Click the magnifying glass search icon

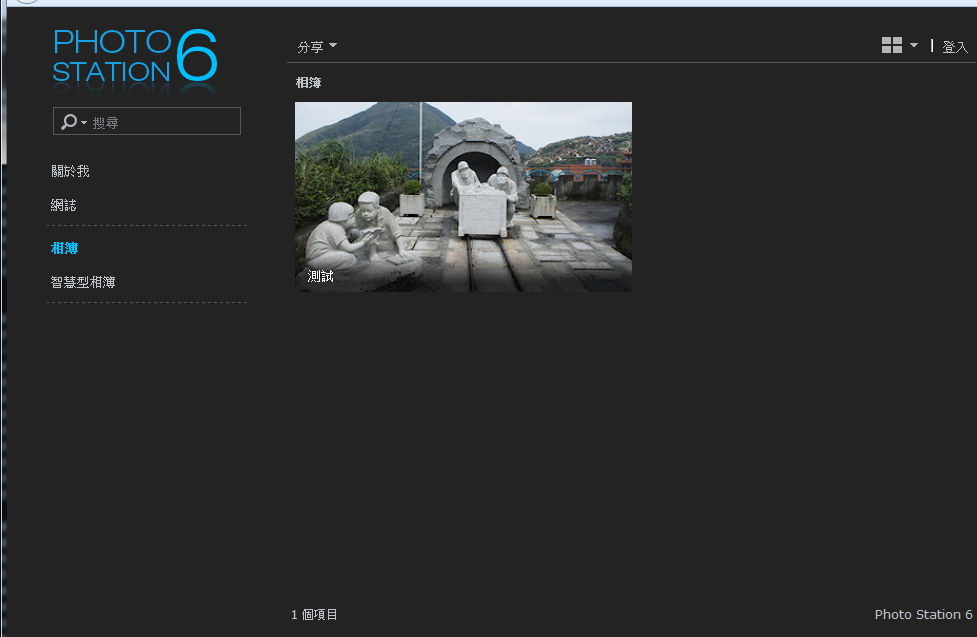68,122
